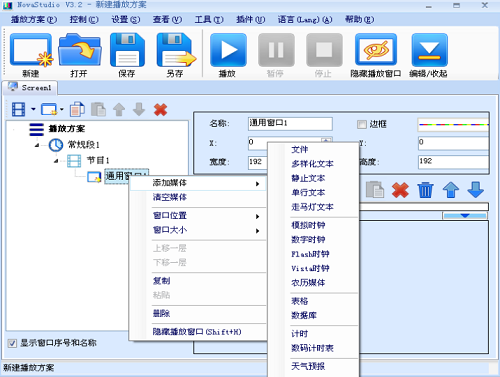Click the blue up arrow in media toolbar
Screen dimensions: 500x377
[x=451, y=190]
